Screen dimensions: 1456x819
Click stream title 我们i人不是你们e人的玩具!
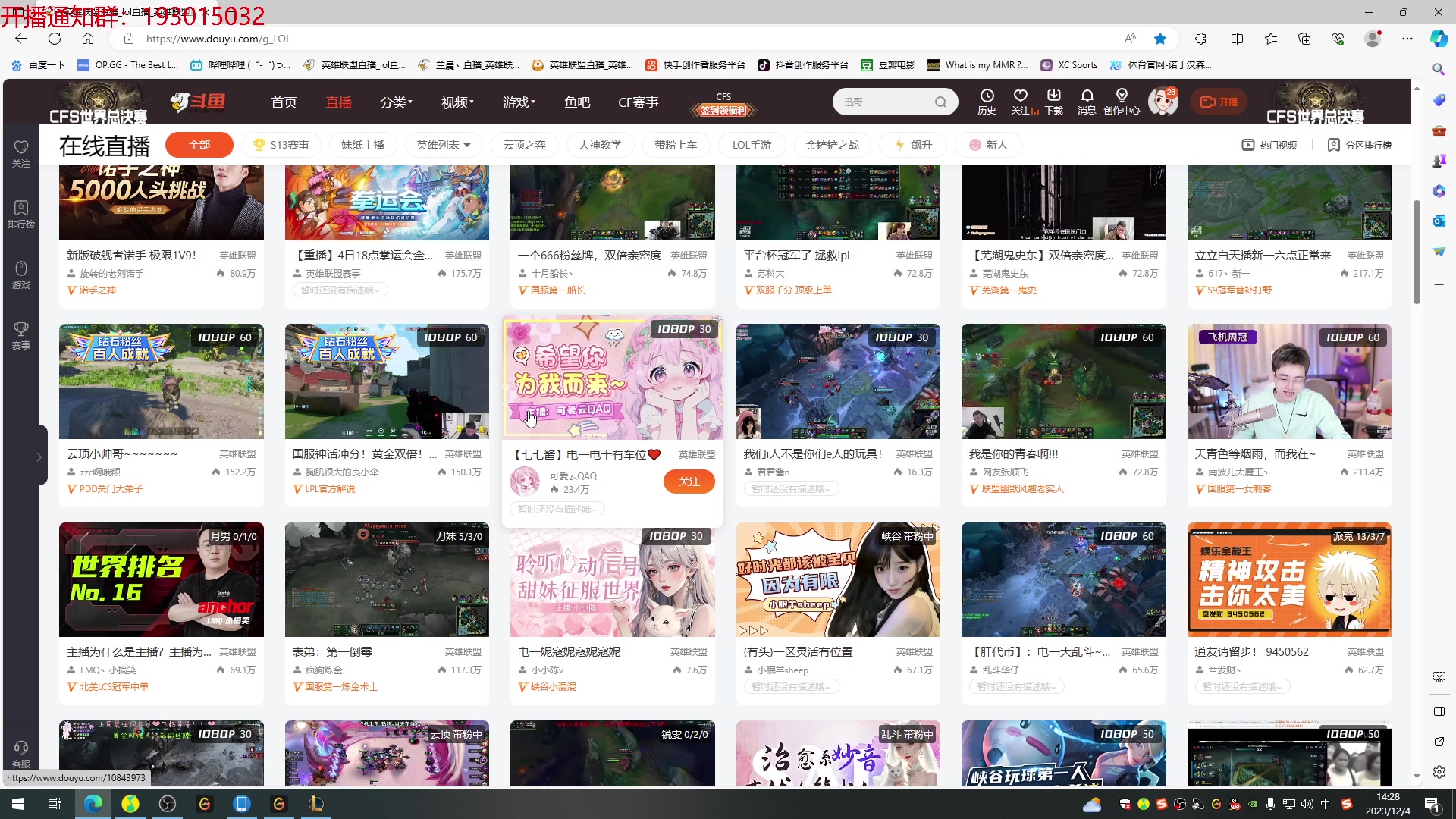pyautogui.click(x=812, y=453)
